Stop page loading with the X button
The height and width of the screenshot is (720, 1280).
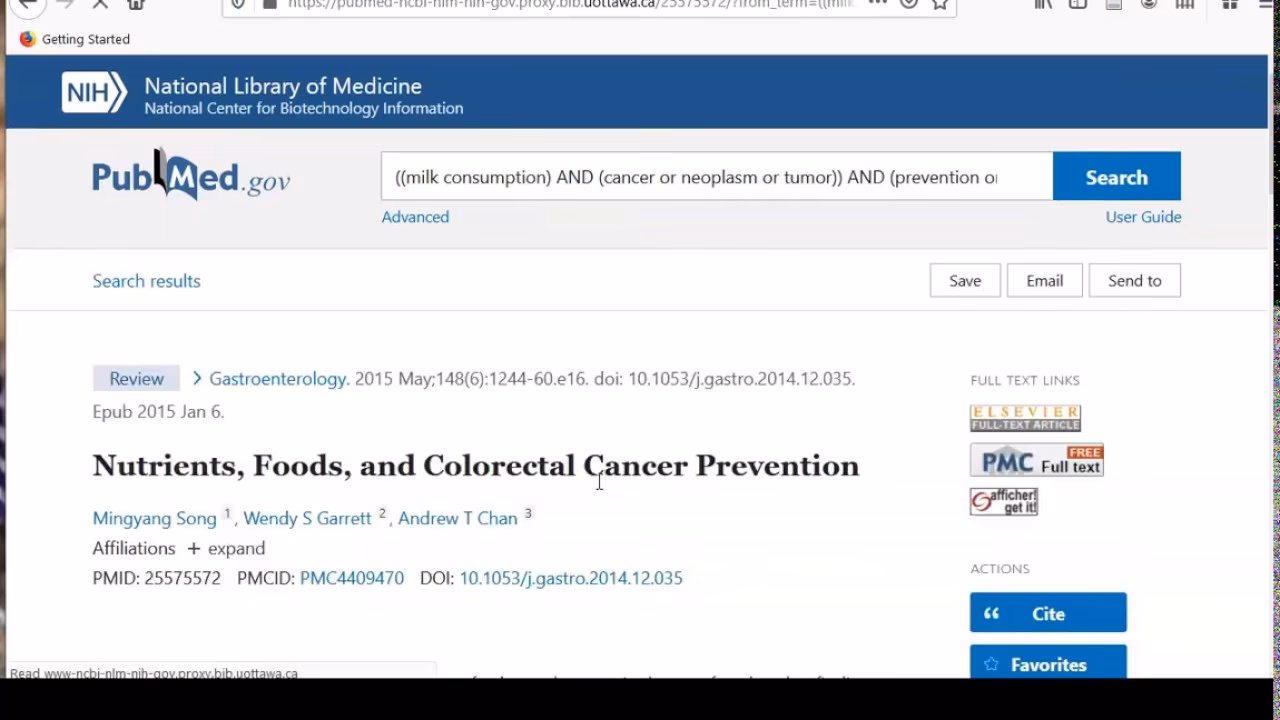[100, 5]
